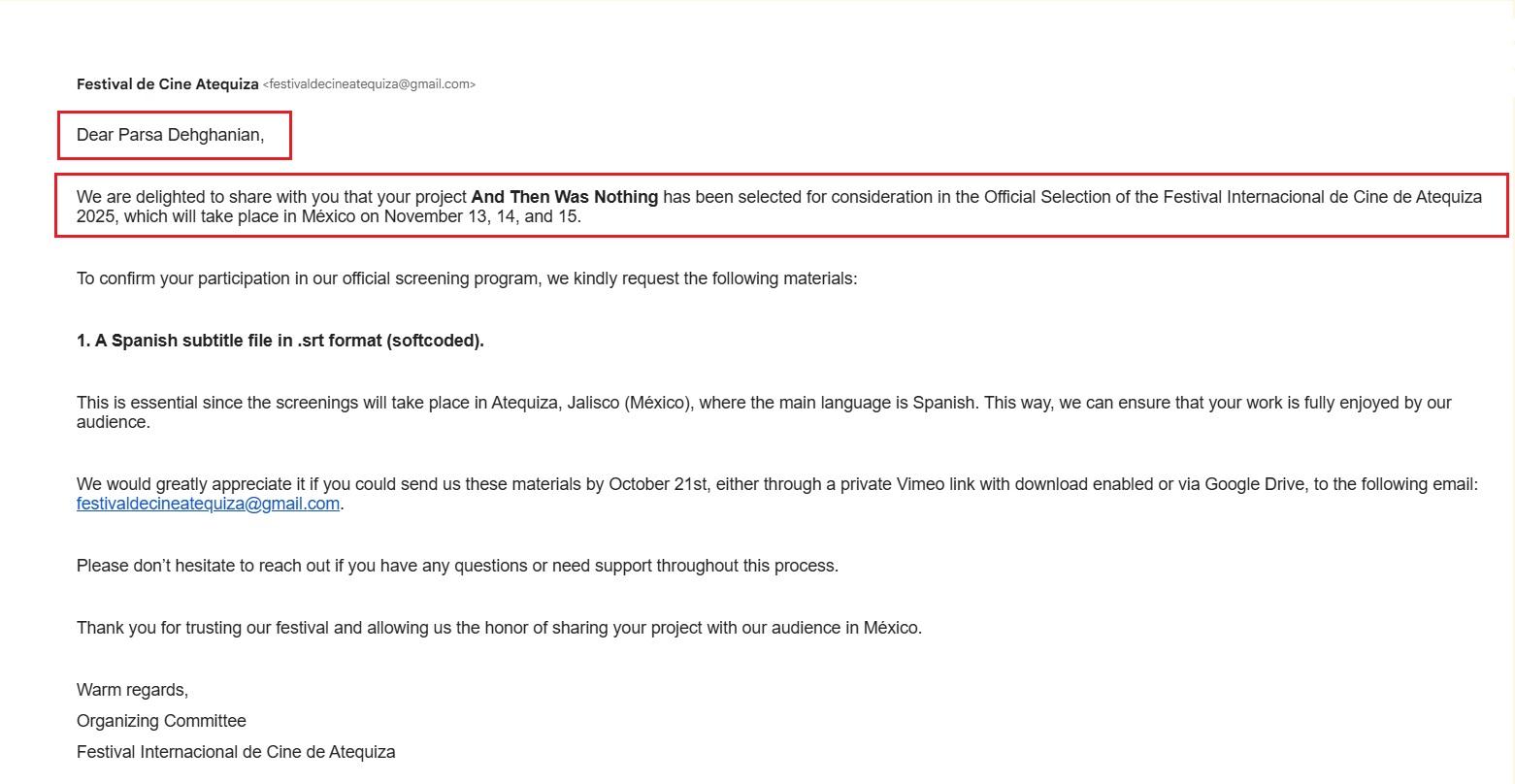Click the greeting Dear Parsa Dehghanian
The width and height of the screenshot is (1515, 784).
(x=170, y=135)
